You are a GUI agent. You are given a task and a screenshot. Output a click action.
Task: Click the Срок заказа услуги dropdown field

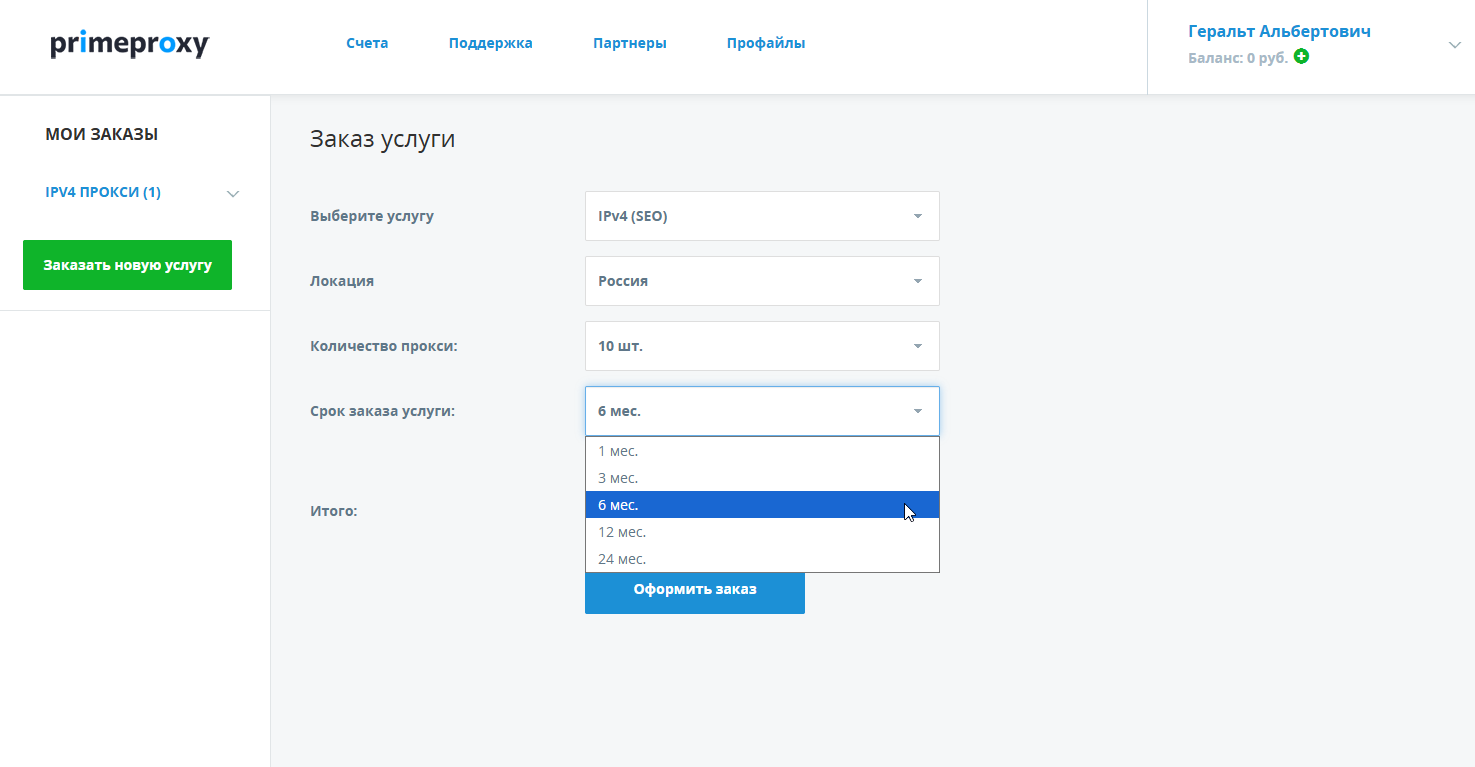tap(762, 411)
